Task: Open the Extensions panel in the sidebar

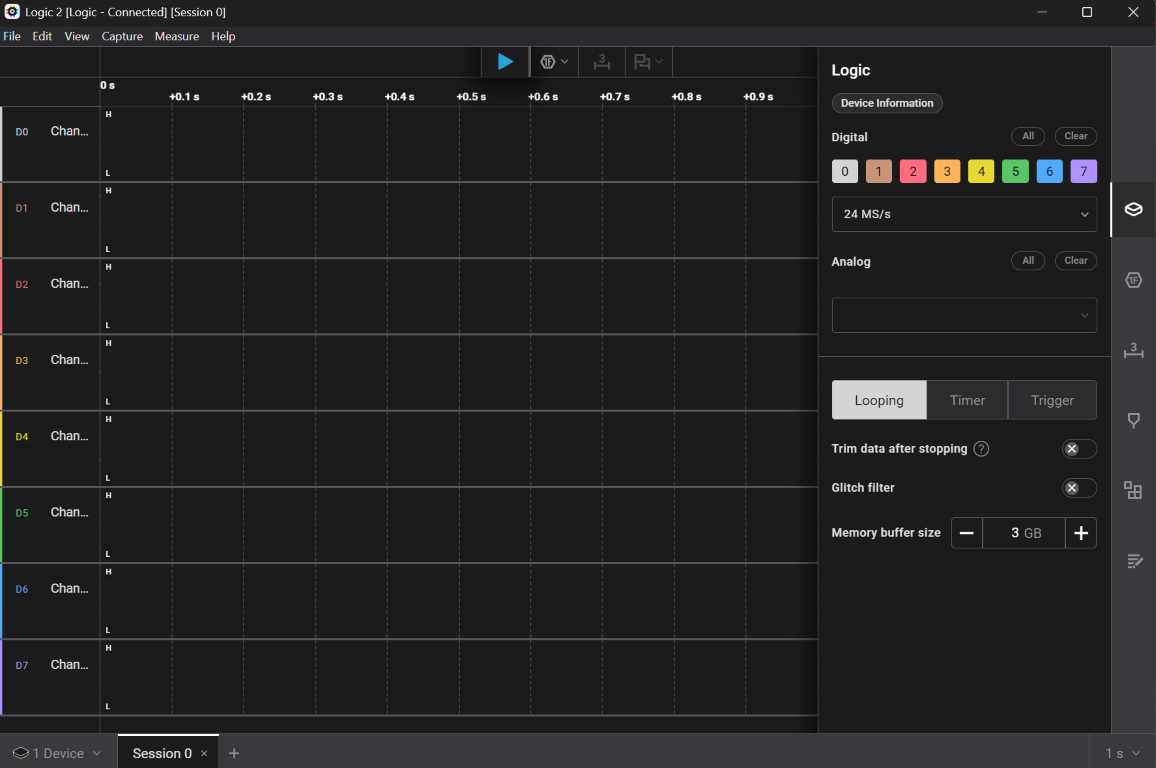Action: [1133, 490]
